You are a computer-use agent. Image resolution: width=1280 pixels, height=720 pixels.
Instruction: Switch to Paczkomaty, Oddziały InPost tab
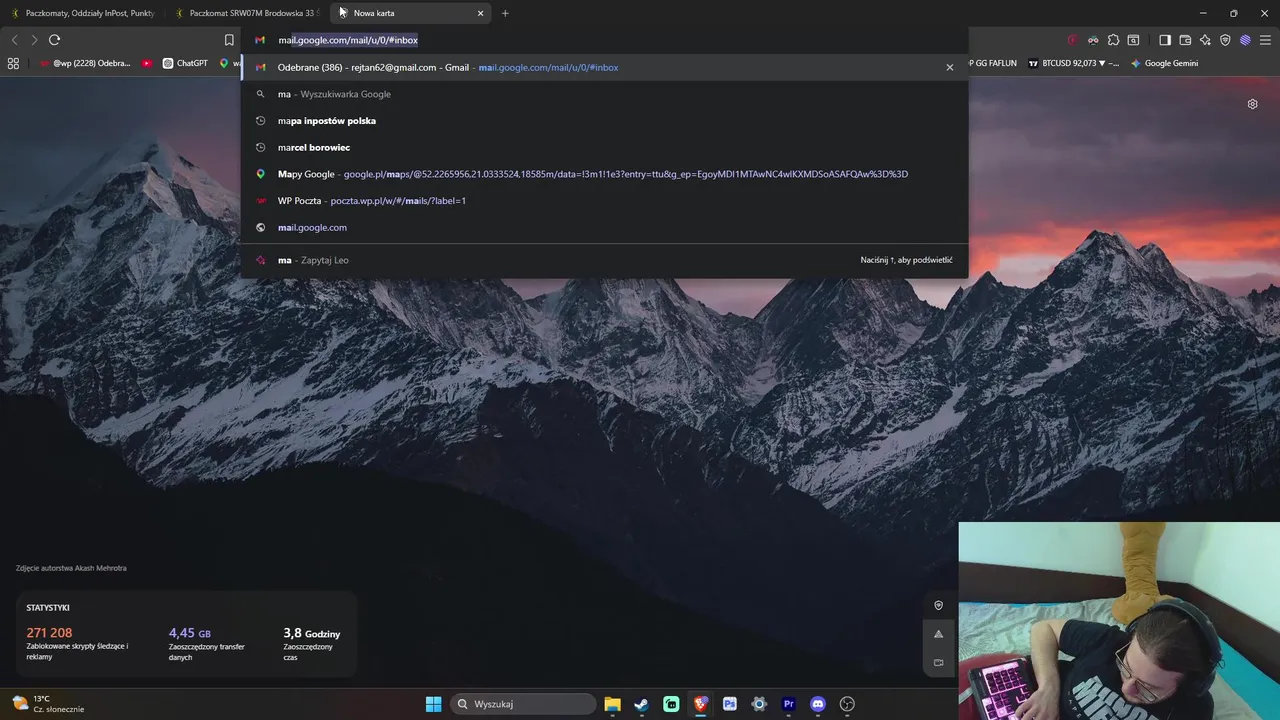coord(82,13)
